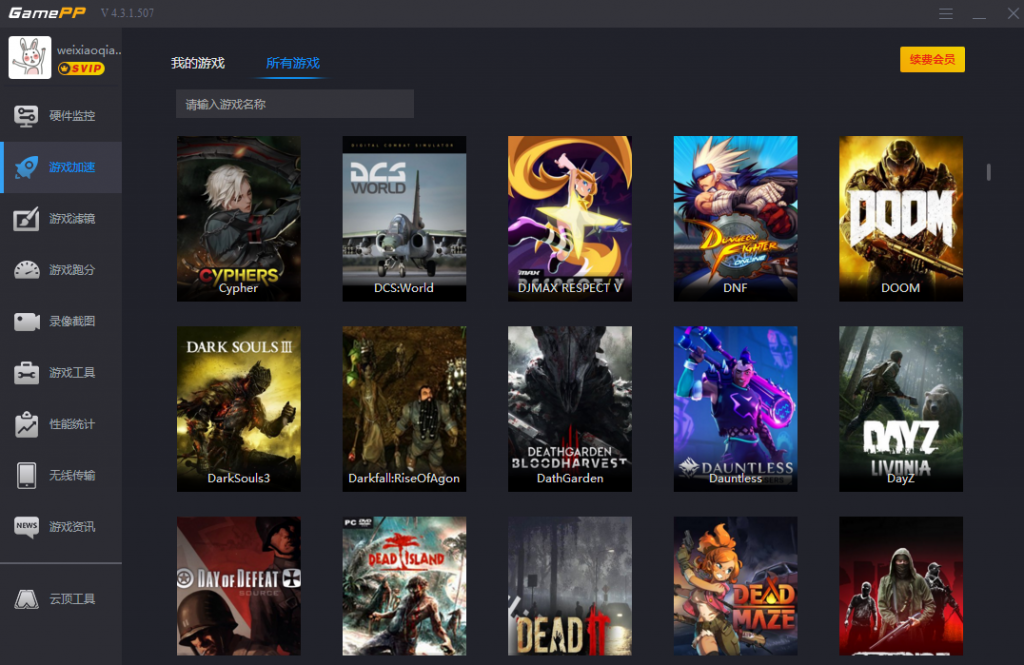Open the game tools briefcase icon
Image resolution: width=1024 pixels, height=665 pixels.
26,373
